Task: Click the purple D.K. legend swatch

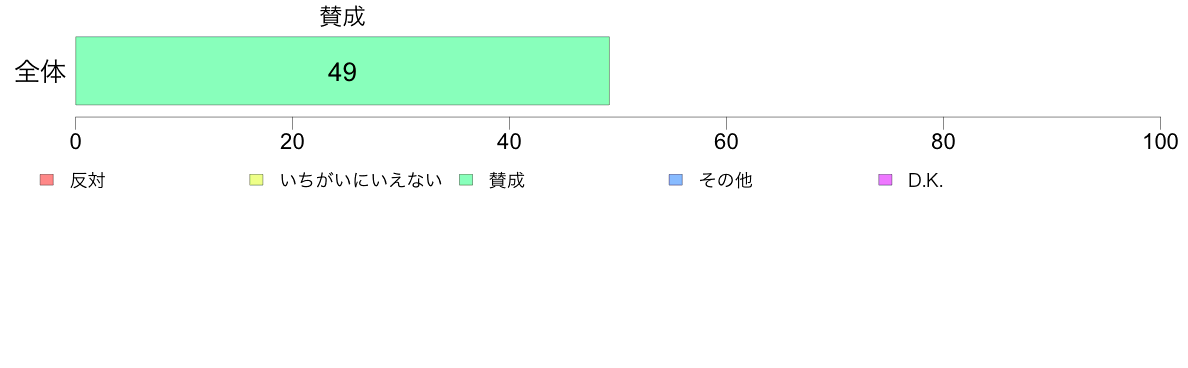Action: coord(885,180)
